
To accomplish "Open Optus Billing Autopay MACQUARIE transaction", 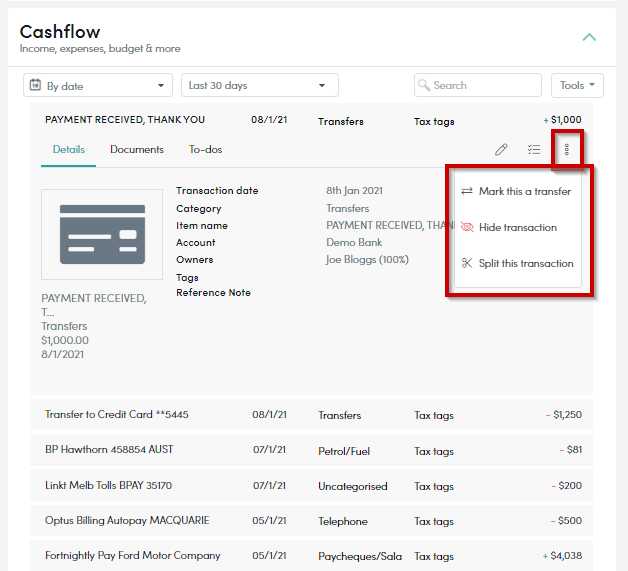I will (x=311, y=521).
